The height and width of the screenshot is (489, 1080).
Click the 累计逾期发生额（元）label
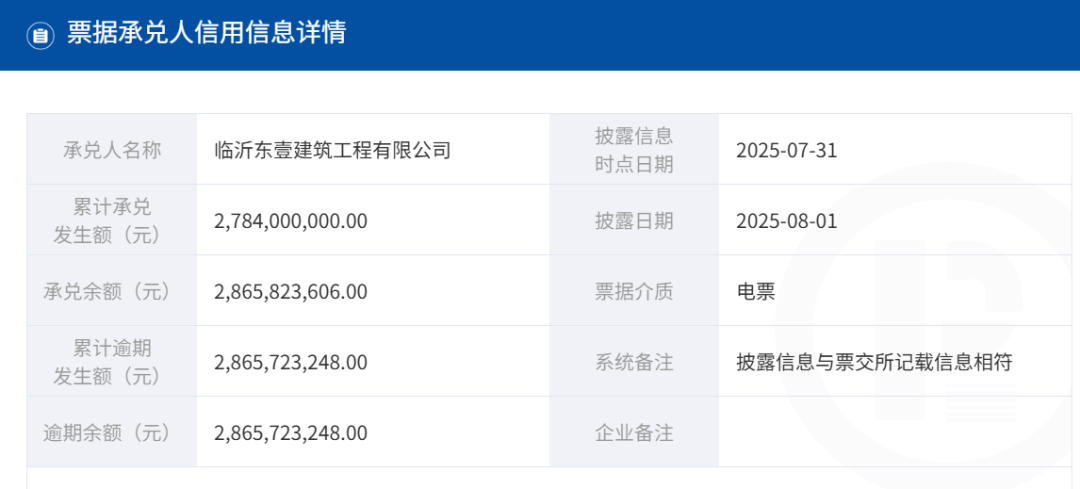(112, 362)
